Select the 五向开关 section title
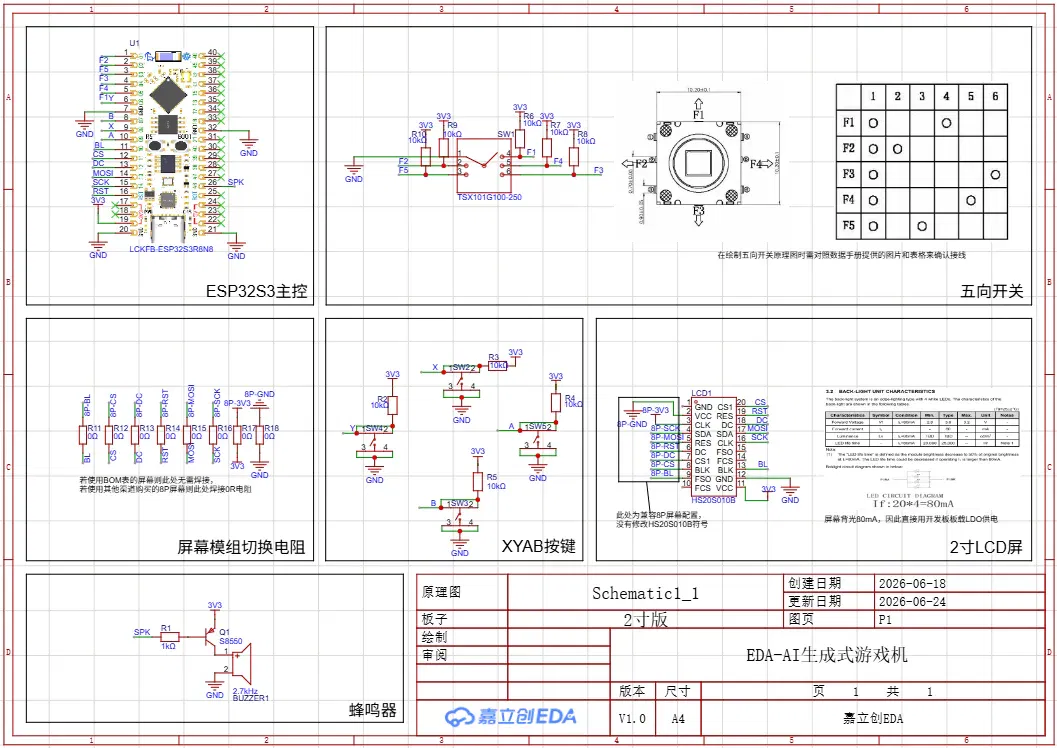This screenshot has height=748, width=1057. click(992, 291)
